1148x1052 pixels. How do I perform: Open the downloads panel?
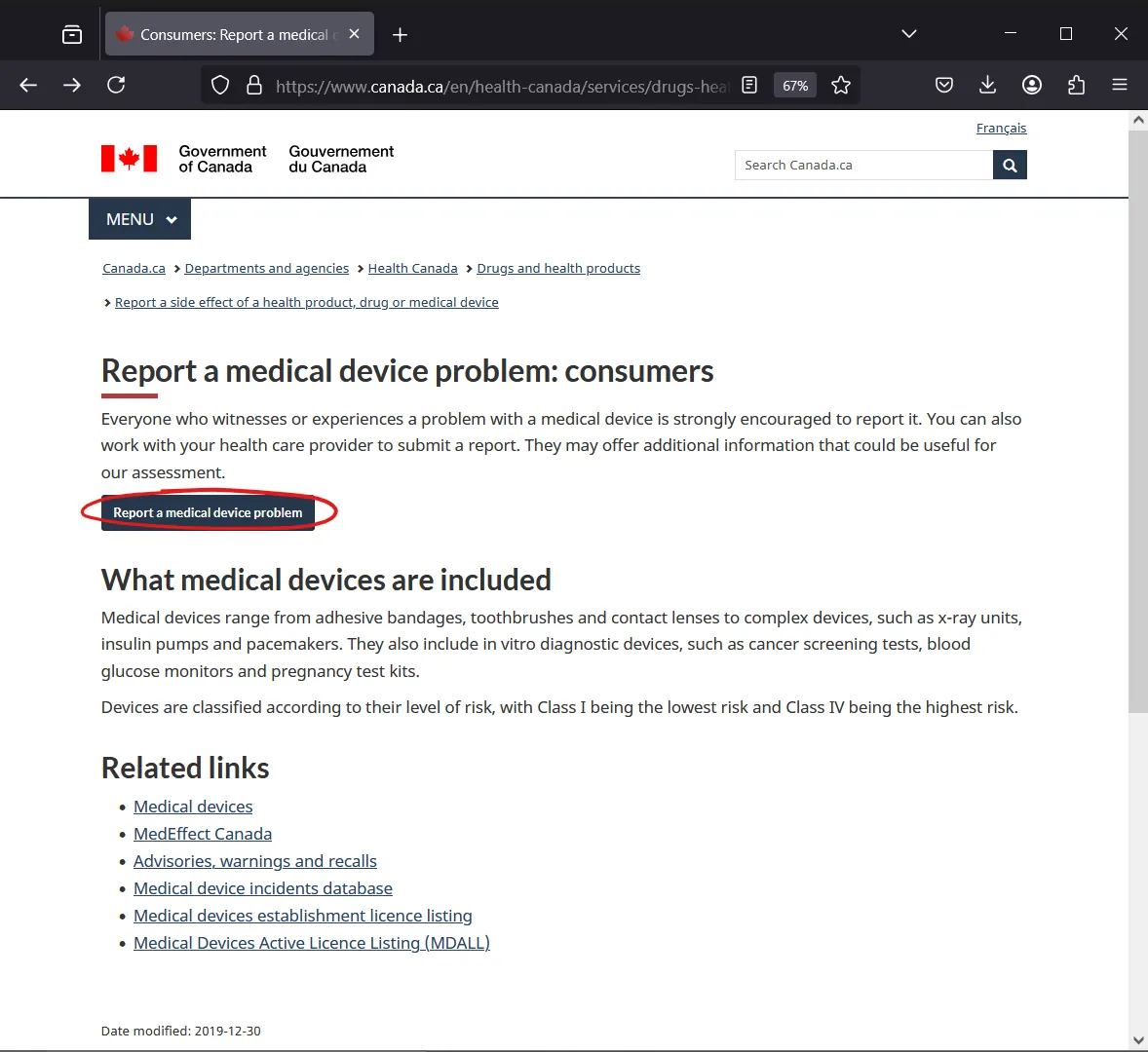[987, 86]
